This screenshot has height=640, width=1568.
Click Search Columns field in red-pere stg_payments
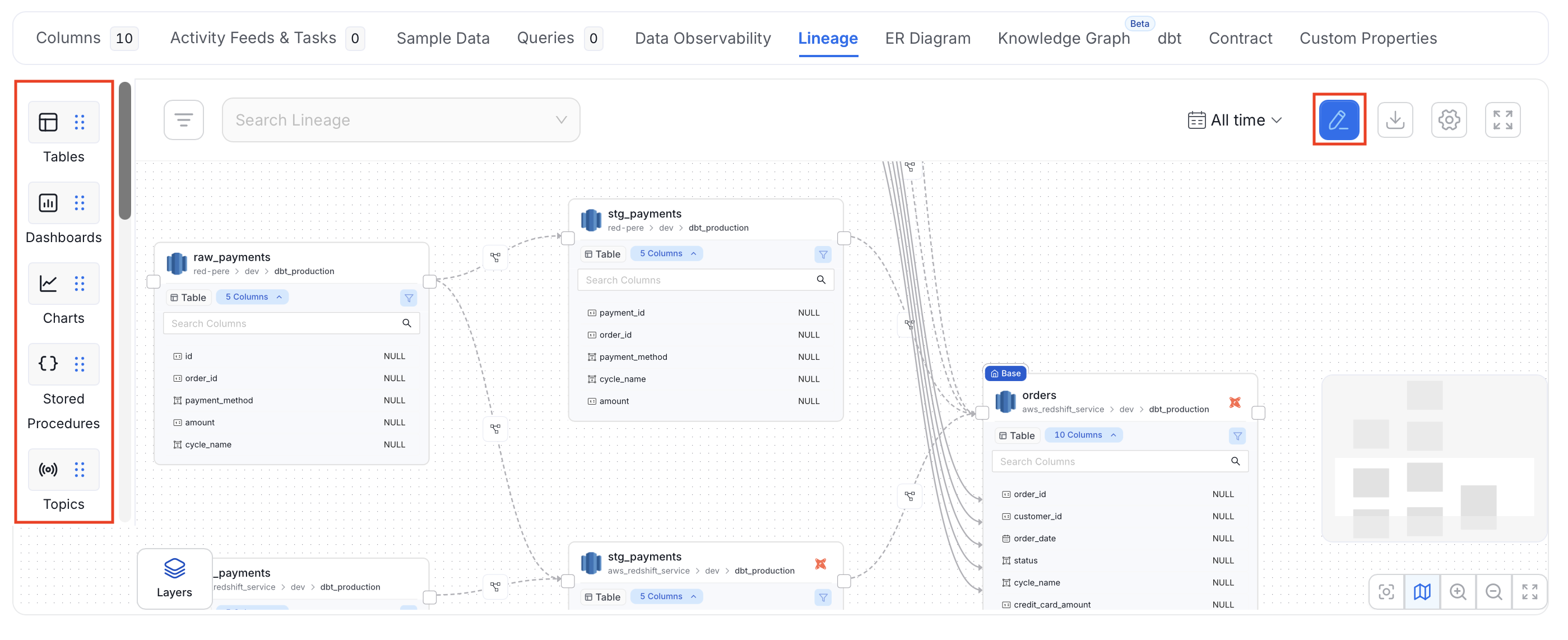coord(706,280)
